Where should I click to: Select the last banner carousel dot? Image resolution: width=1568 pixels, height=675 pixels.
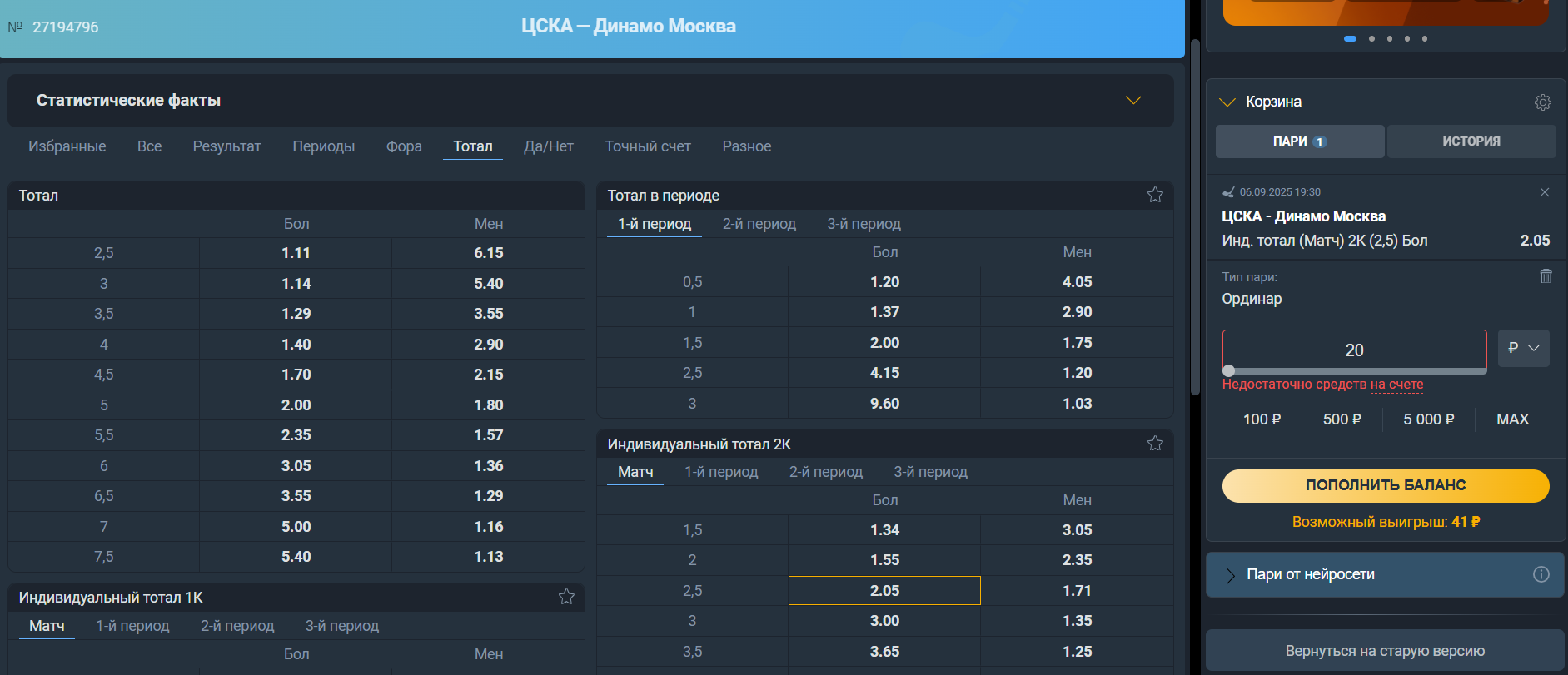[x=1425, y=38]
